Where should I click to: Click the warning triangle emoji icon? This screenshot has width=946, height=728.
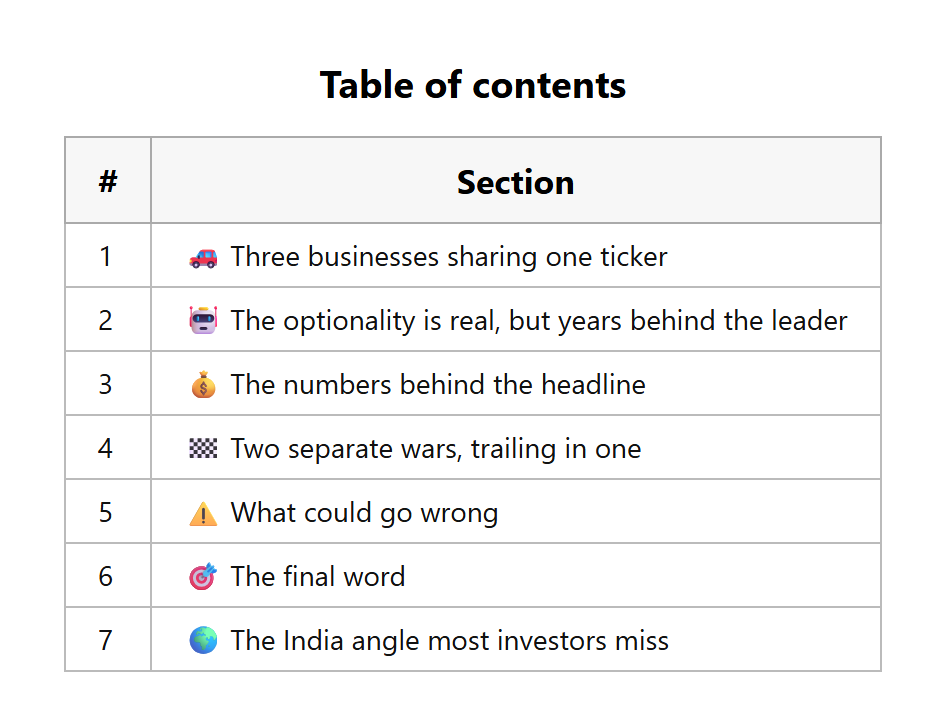pyautogui.click(x=203, y=513)
